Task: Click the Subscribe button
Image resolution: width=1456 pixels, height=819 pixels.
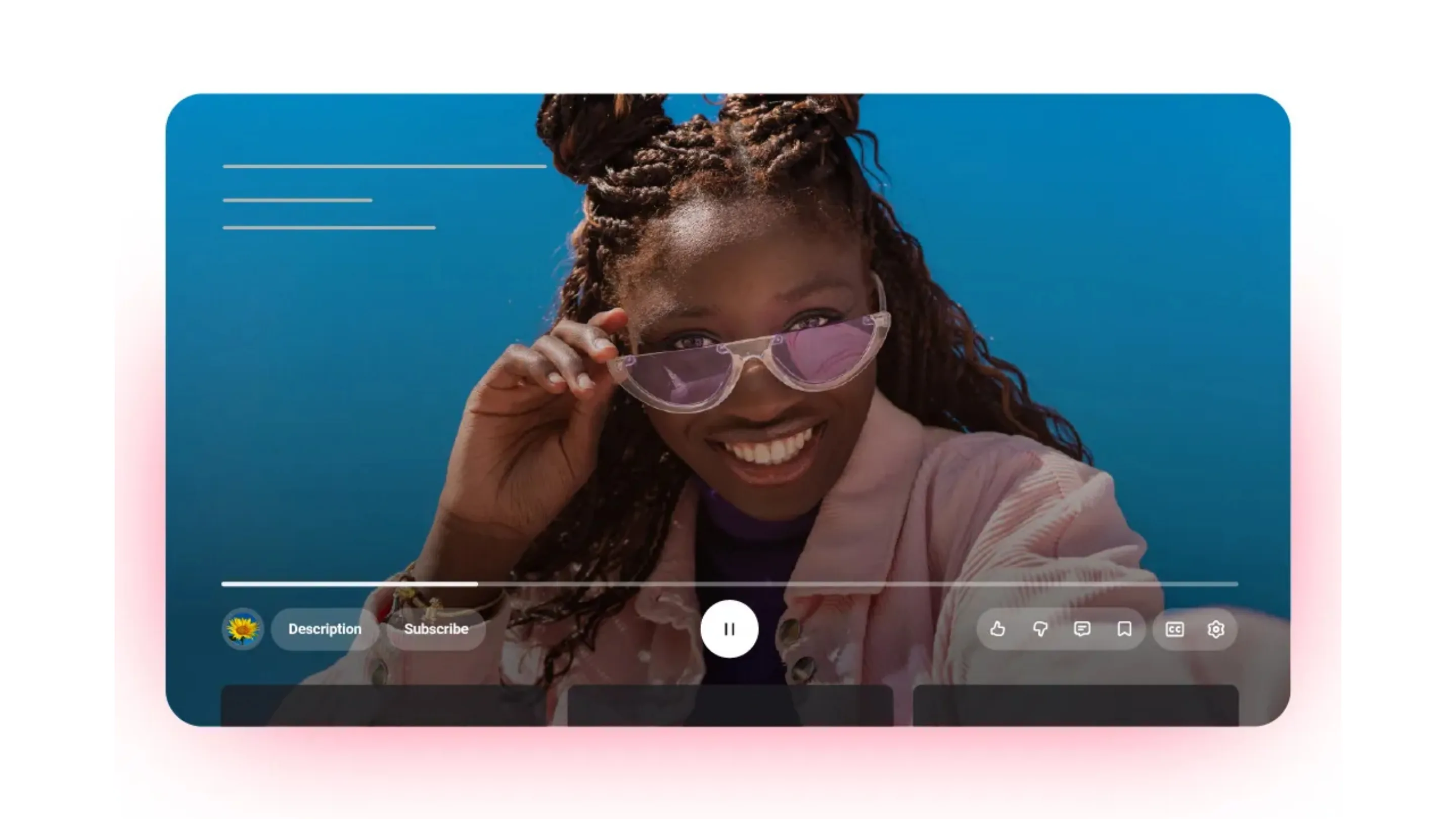Action: pyautogui.click(x=436, y=628)
